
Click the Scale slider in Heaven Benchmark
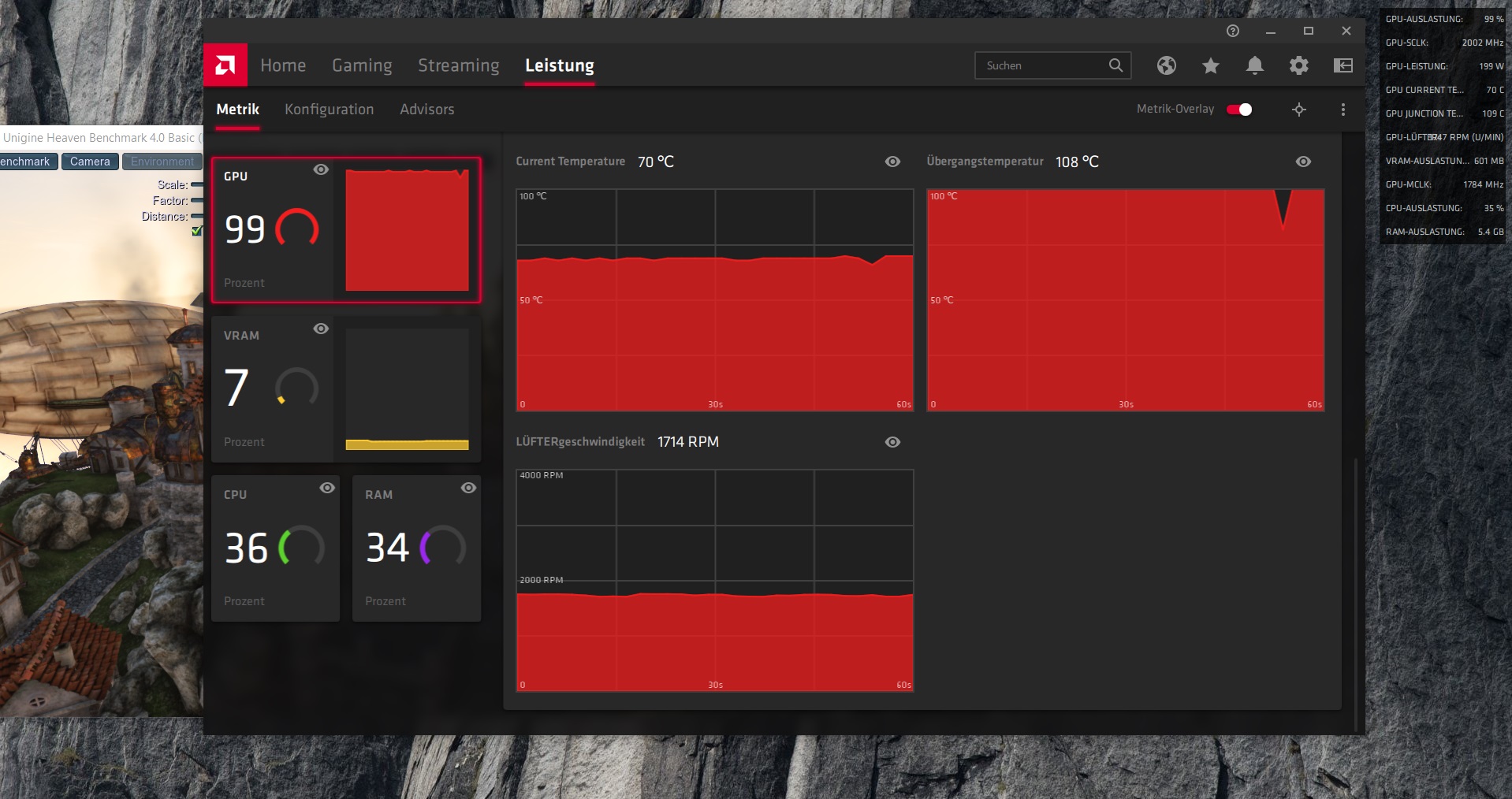197,185
